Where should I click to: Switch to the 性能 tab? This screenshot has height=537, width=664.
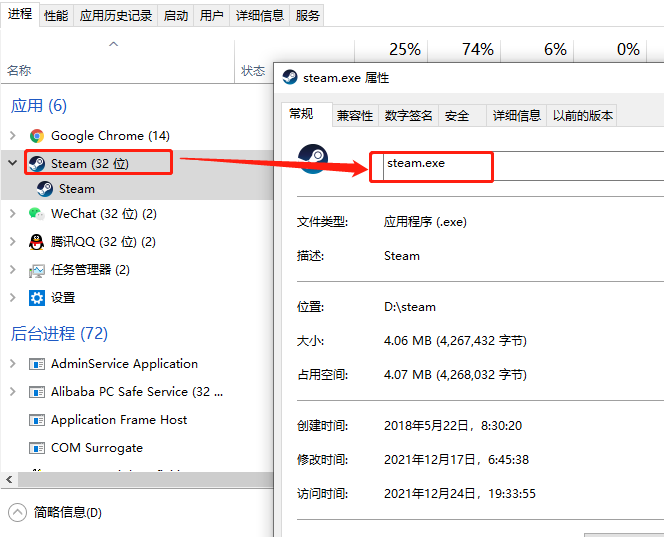tap(56, 16)
